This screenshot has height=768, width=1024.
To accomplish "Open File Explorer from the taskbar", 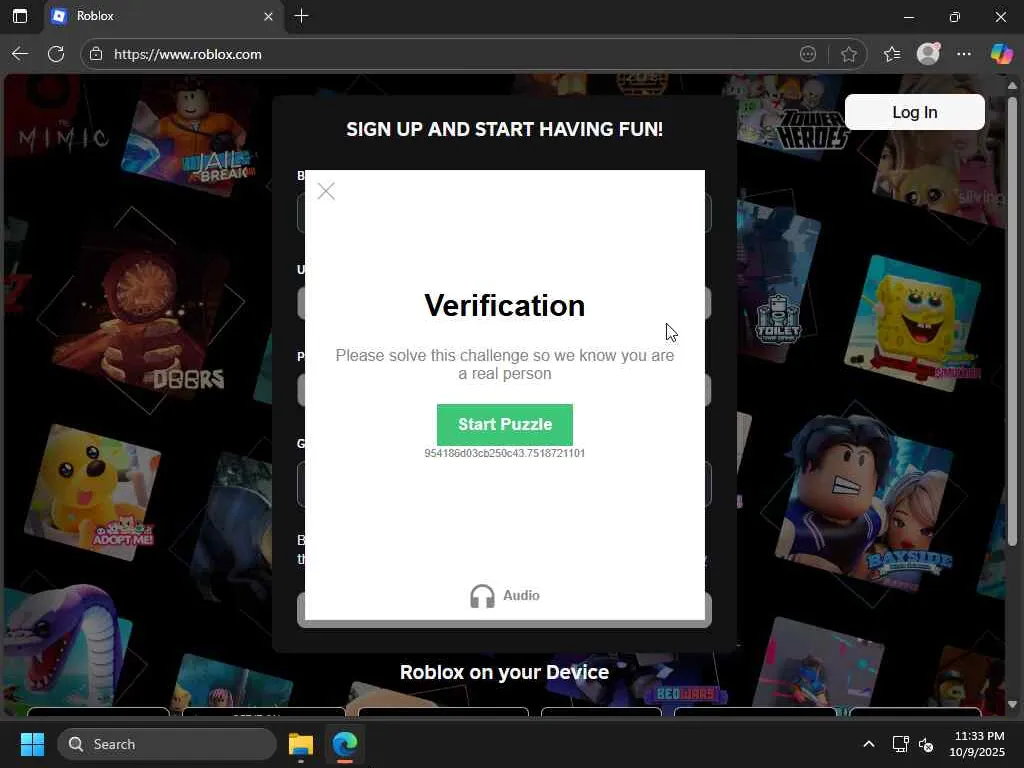I will point(301,744).
